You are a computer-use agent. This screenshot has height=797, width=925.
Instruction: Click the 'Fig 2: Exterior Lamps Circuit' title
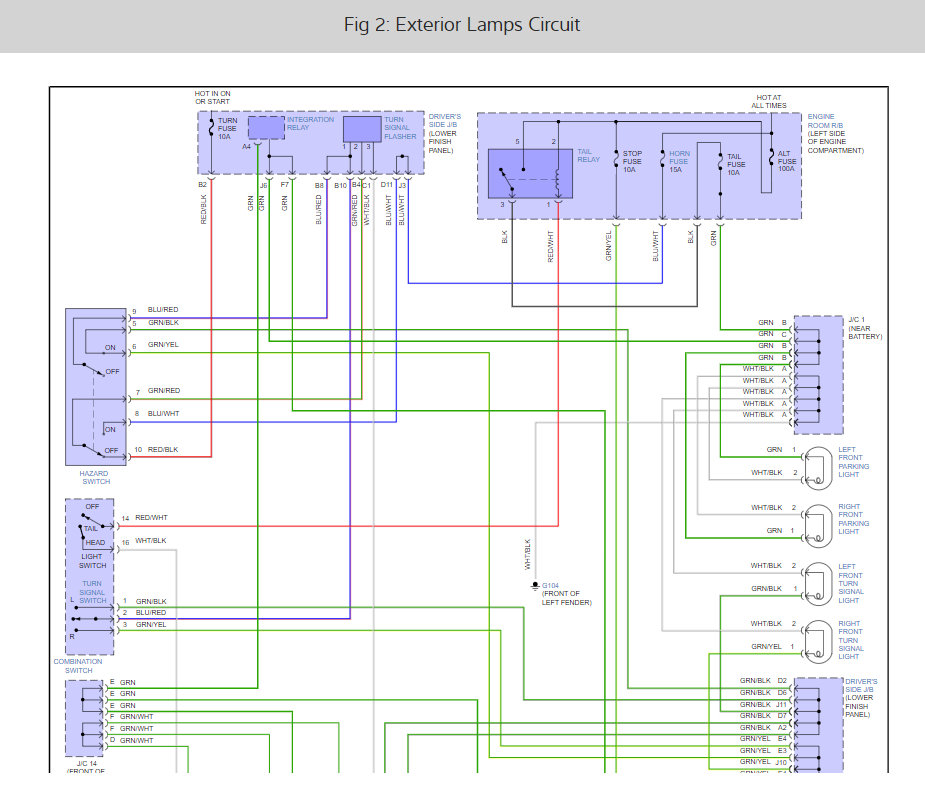point(462,25)
